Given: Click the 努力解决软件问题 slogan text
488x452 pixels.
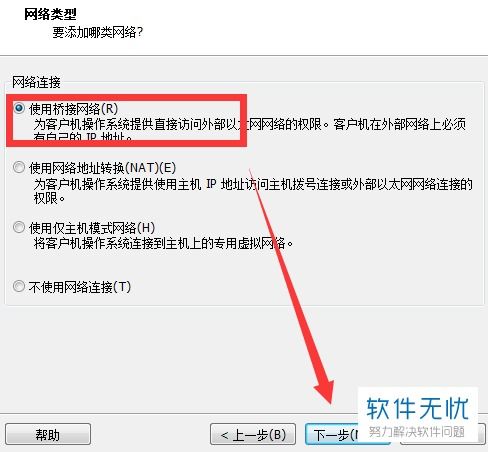Looking at the screenshot, I should 417,432.
